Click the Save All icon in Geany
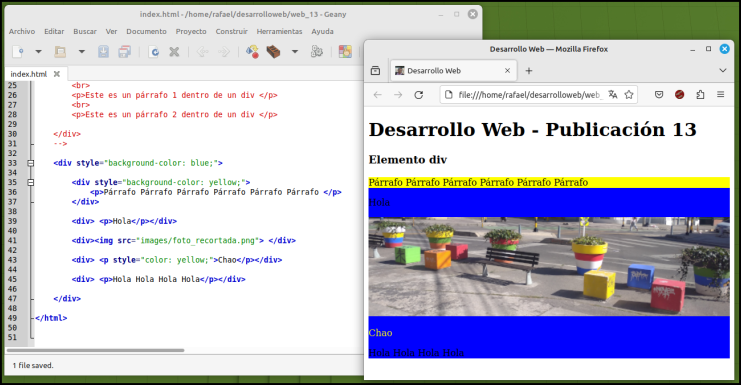The height and width of the screenshot is (385, 741). pyautogui.click(x=125, y=51)
